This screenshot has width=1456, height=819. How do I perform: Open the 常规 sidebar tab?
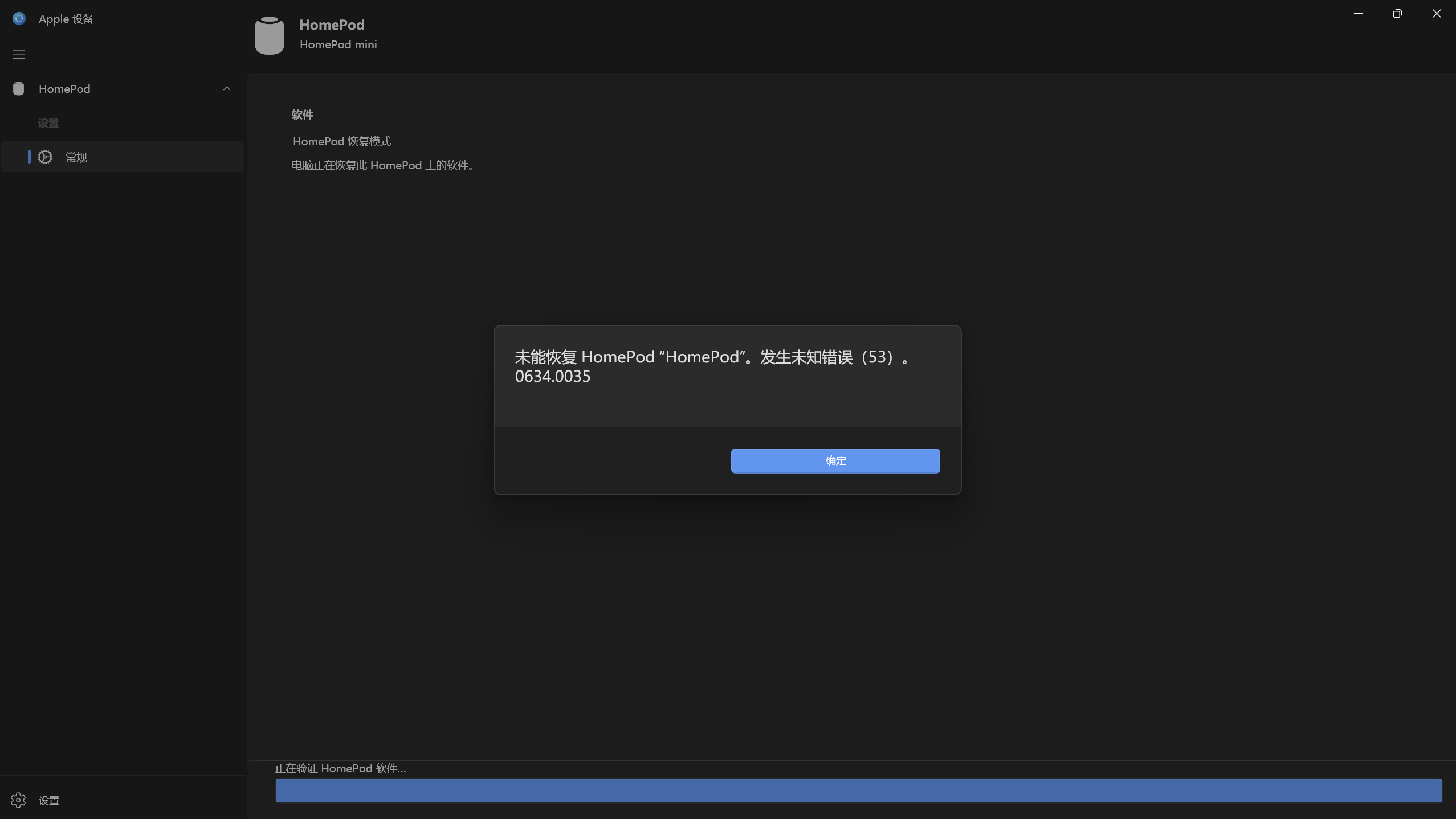click(x=76, y=157)
